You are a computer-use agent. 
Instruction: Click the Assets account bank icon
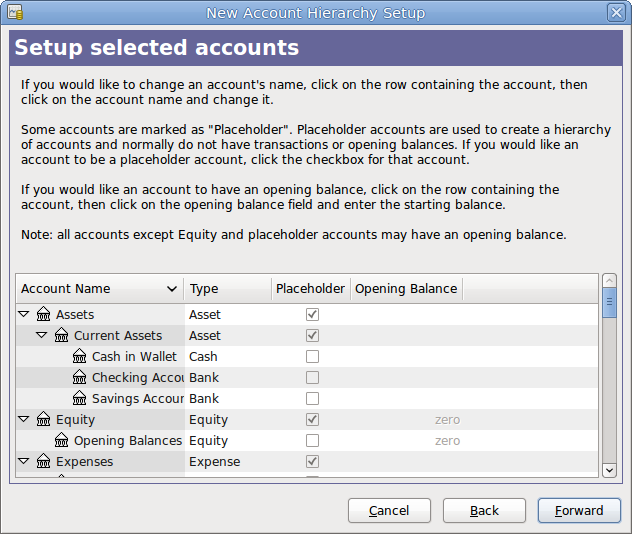[x=43, y=315]
